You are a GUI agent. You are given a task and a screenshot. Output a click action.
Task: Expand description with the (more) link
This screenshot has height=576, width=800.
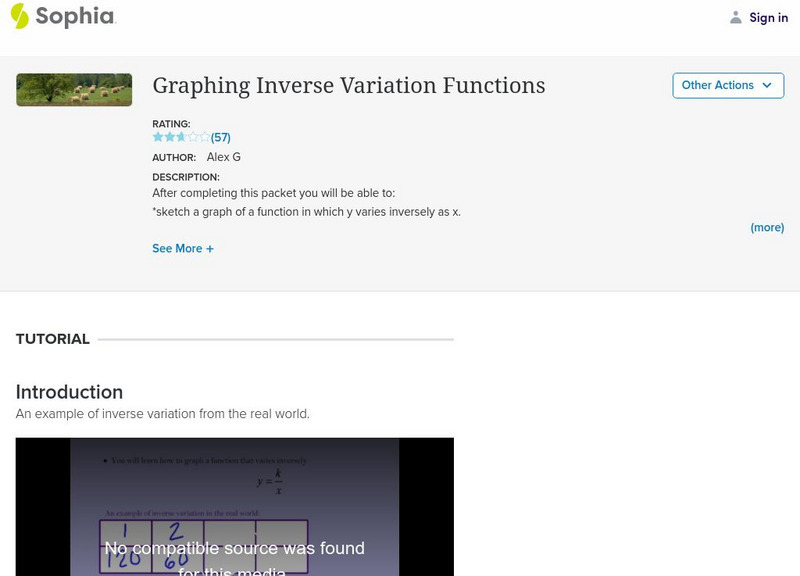767,227
